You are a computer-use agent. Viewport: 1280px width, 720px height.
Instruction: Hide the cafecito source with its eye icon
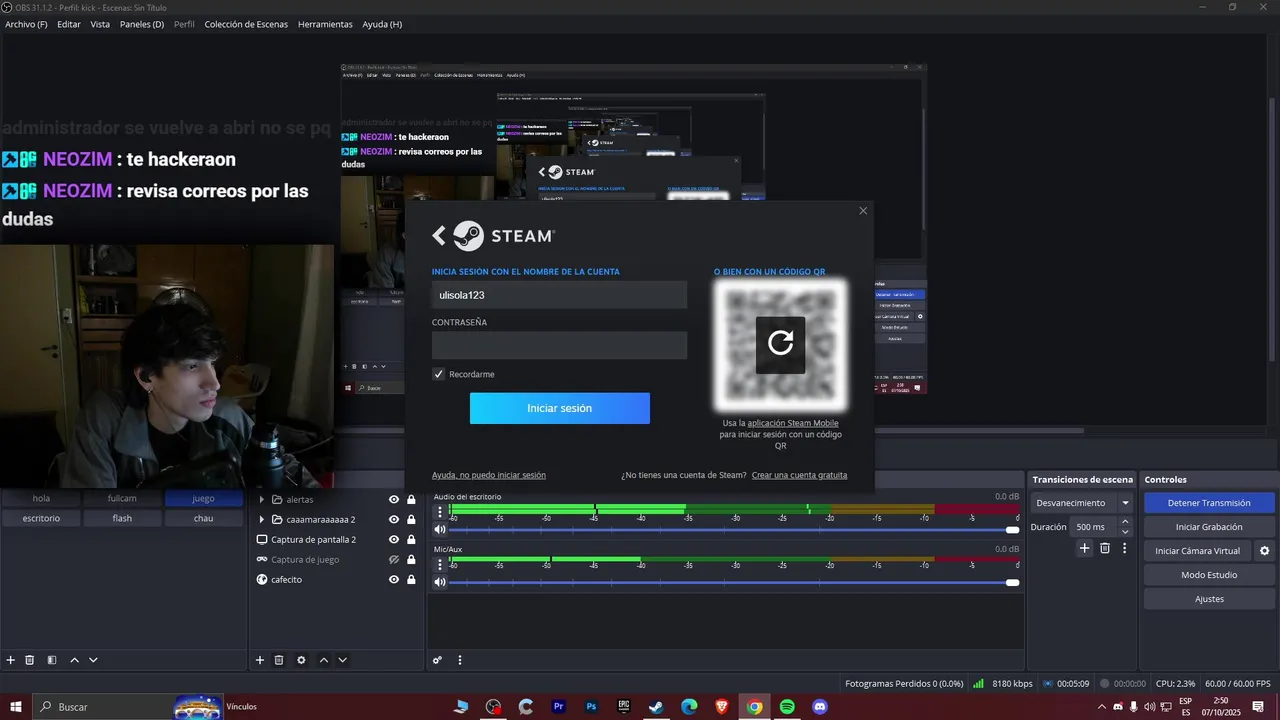[x=394, y=580]
